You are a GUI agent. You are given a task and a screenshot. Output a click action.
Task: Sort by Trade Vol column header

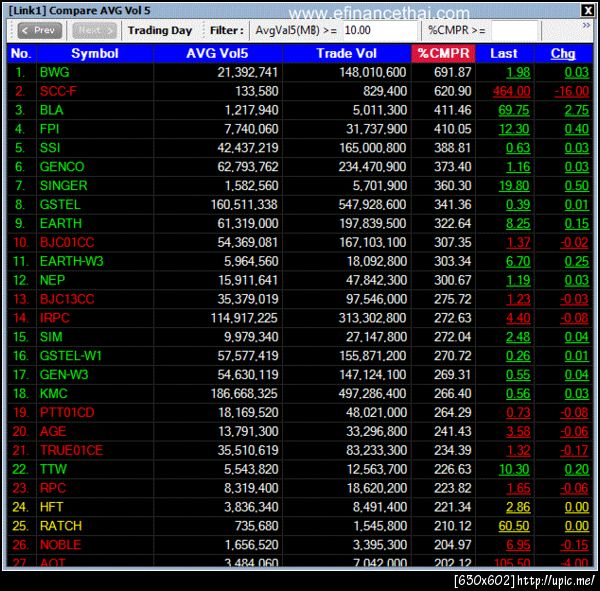(x=346, y=53)
